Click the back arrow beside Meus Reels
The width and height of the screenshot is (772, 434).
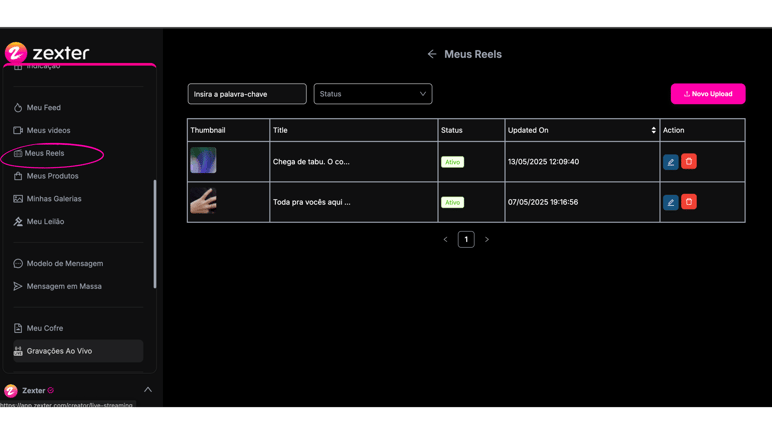(x=432, y=54)
